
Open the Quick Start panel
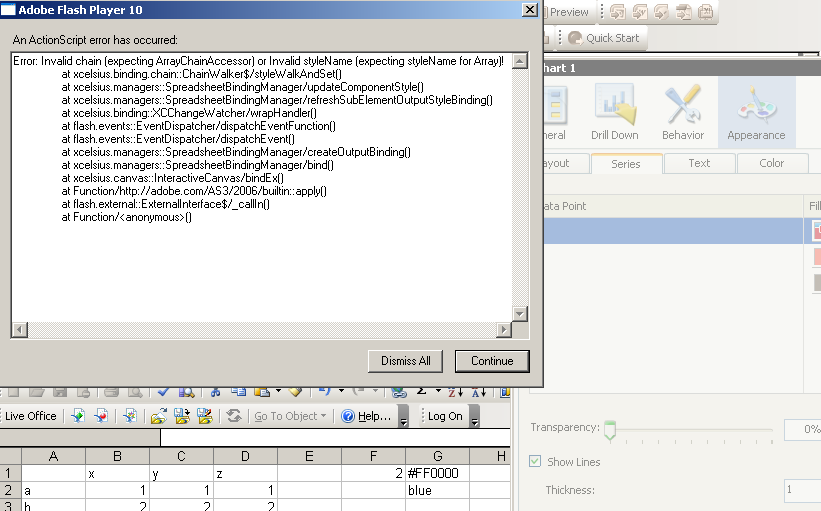[604, 38]
